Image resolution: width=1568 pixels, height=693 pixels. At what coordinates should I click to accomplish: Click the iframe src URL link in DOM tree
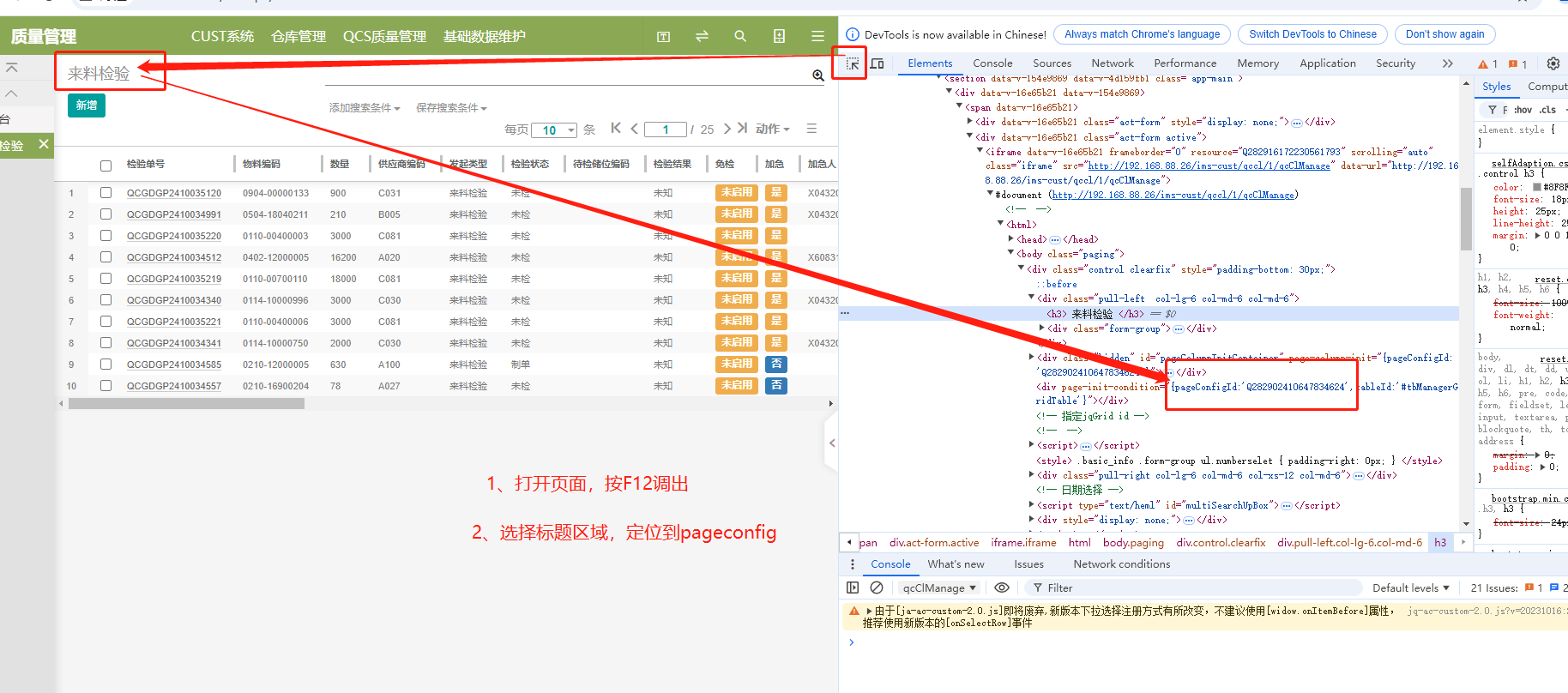click(1209, 166)
